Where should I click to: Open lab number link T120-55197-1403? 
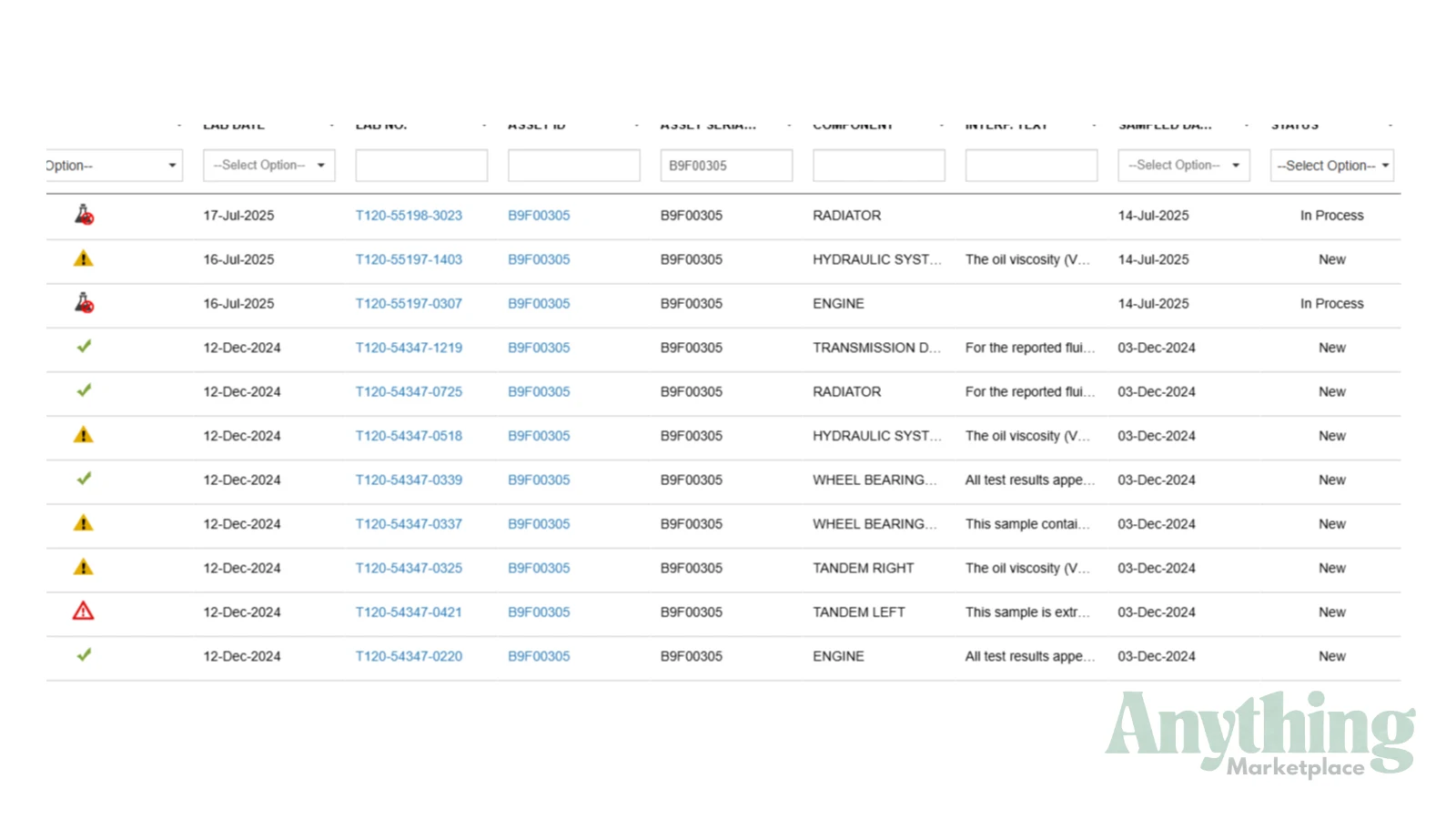point(409,259)
